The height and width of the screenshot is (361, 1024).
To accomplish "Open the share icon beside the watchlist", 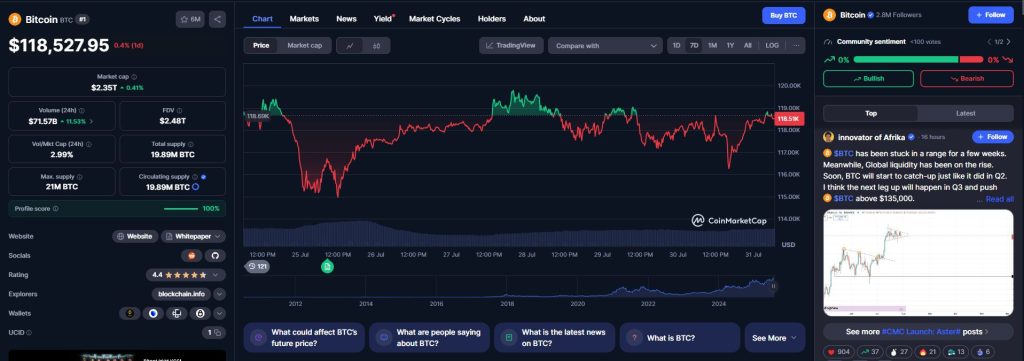I will (217, 20).
